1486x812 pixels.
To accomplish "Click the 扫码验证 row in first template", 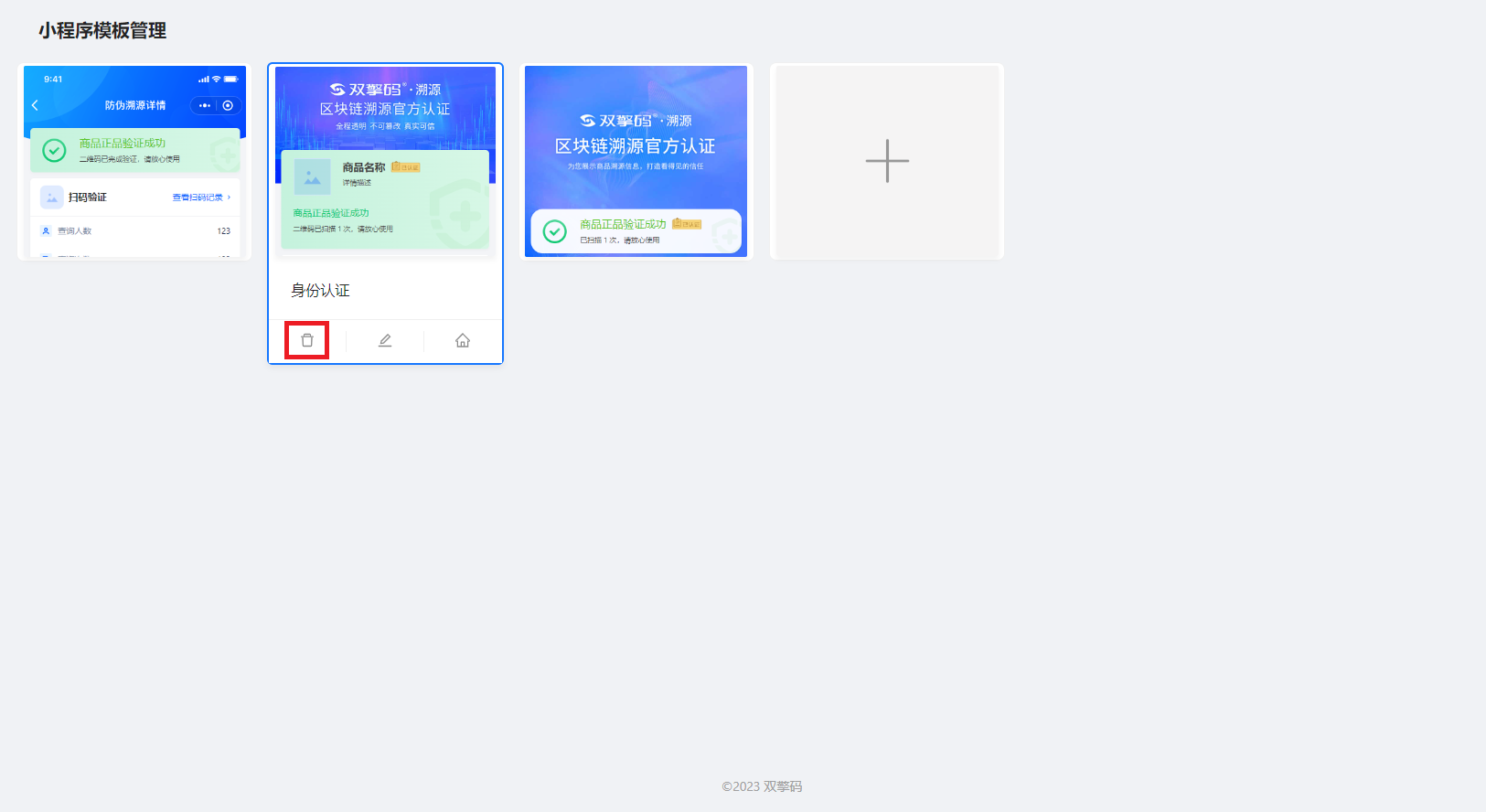I will (x=134, y=198).
